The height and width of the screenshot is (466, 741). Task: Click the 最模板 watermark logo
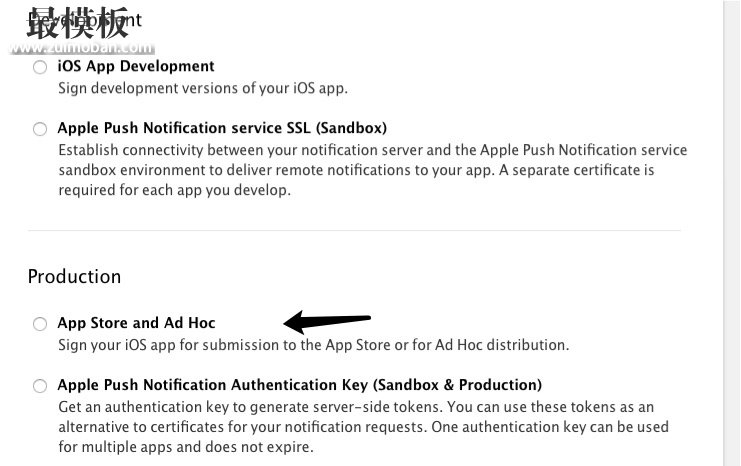(78, 22)
